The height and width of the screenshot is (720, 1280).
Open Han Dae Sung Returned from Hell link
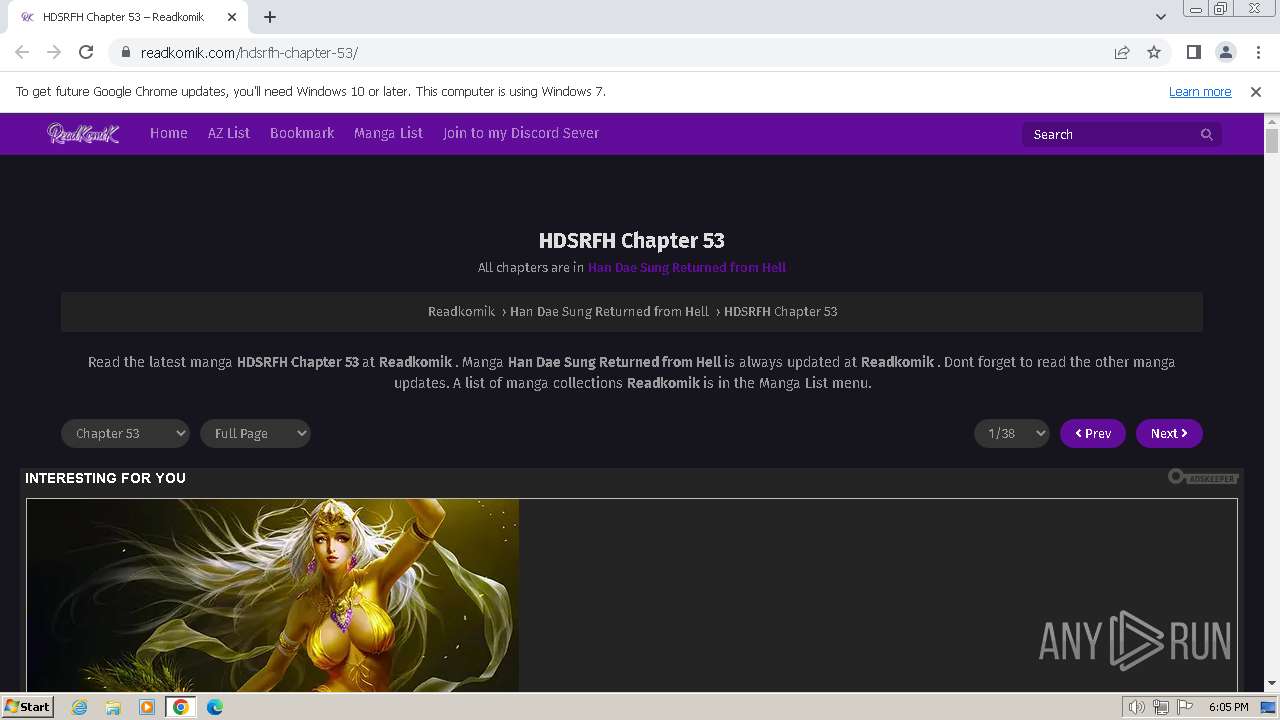click(687, 267)
